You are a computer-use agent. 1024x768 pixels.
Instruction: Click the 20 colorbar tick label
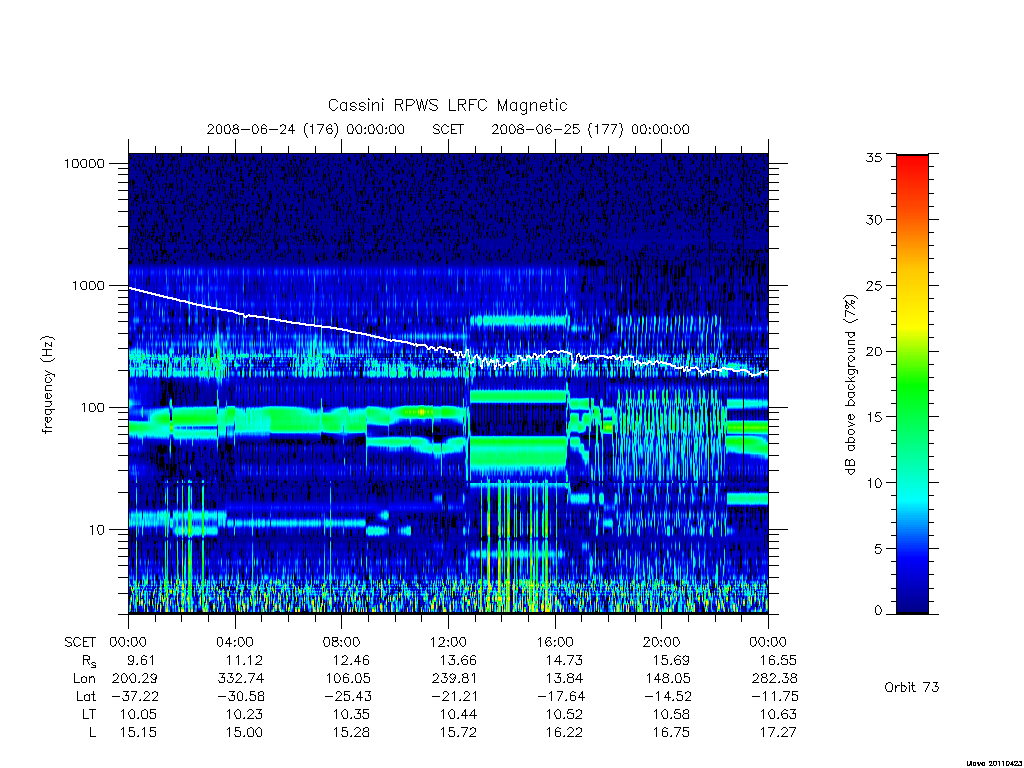[874, 351]
